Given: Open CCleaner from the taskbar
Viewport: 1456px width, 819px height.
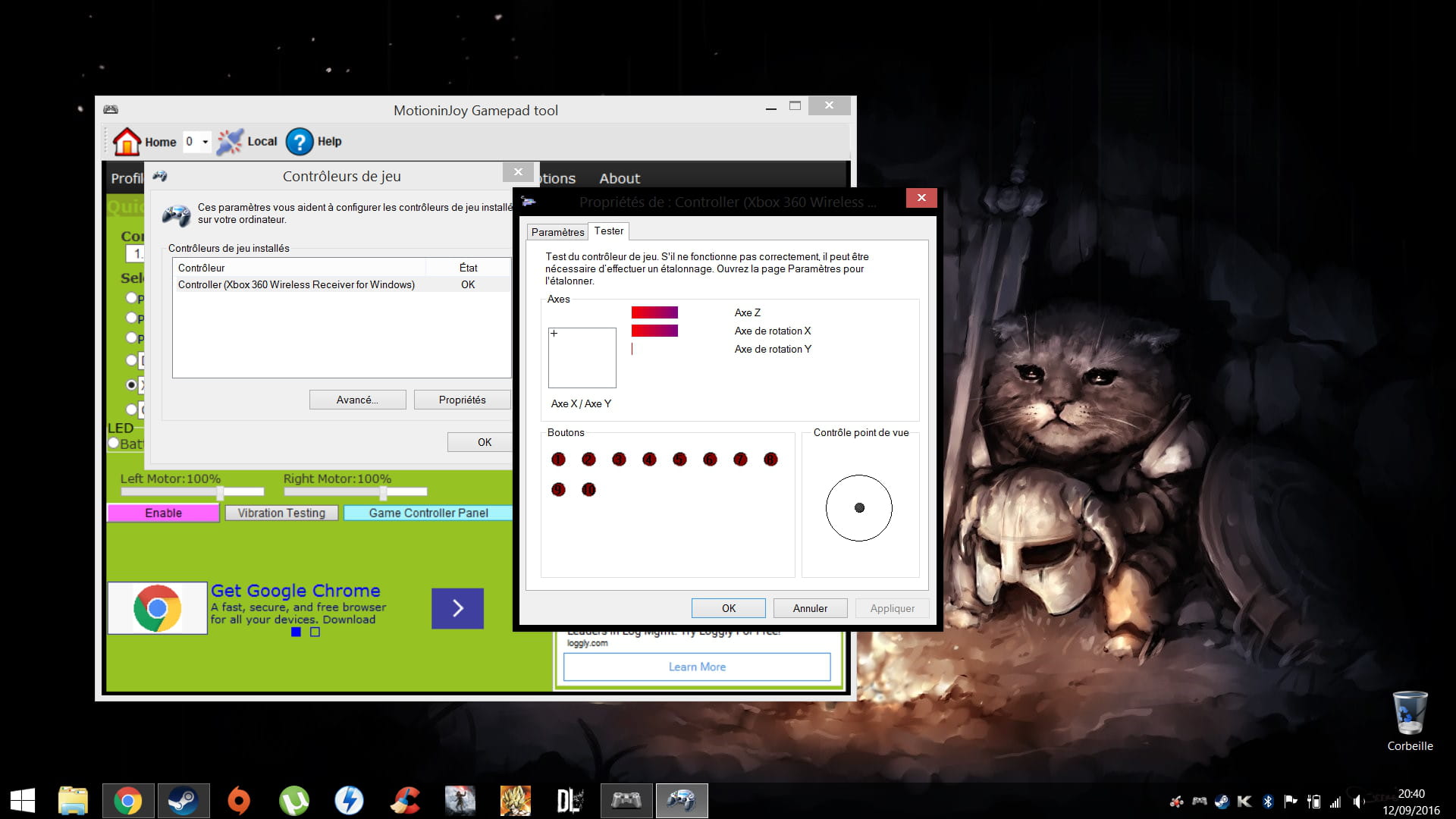Looking at the screenshot, I should point(405,801).
